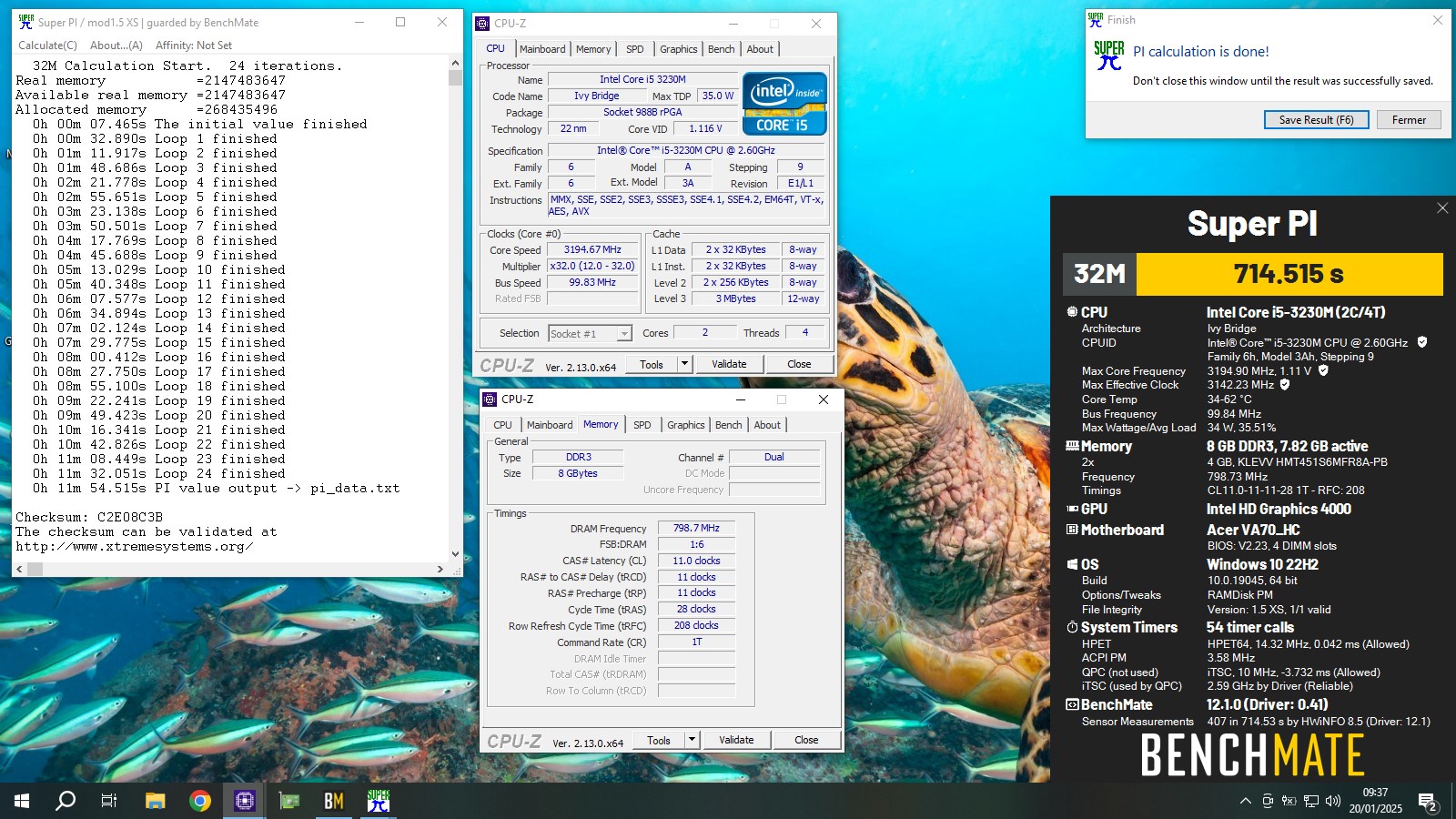
Task: Click Save Result (F6) button
Action: [x=1317, y=120]
